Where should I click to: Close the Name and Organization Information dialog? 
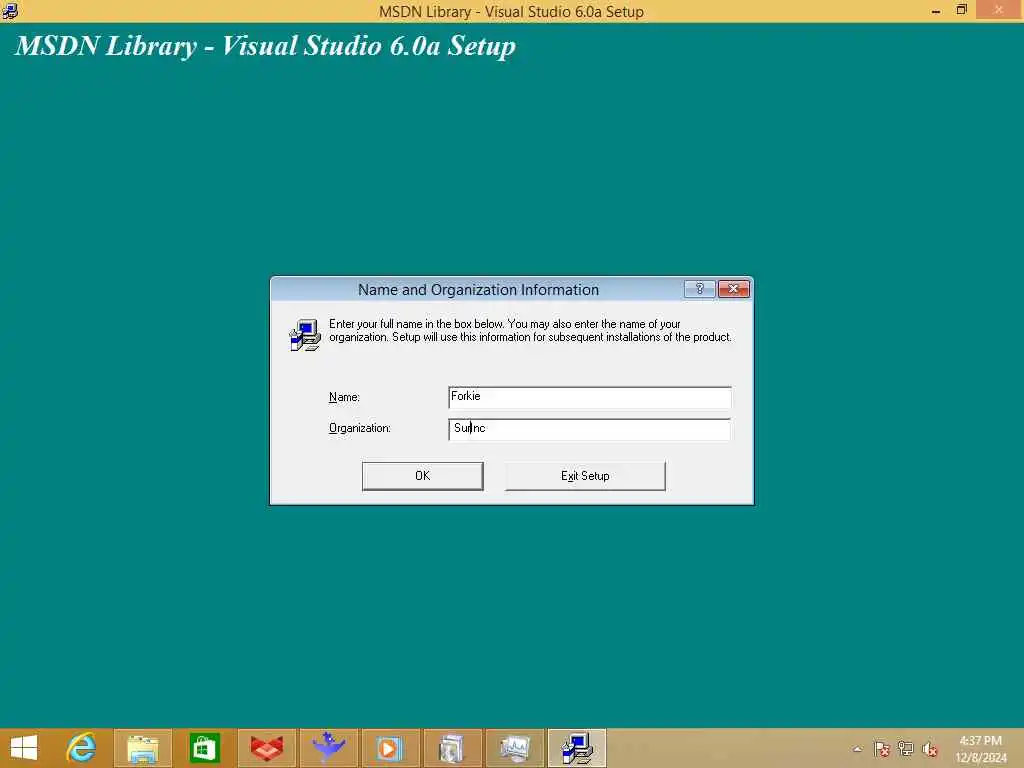[x=733, y=289]
